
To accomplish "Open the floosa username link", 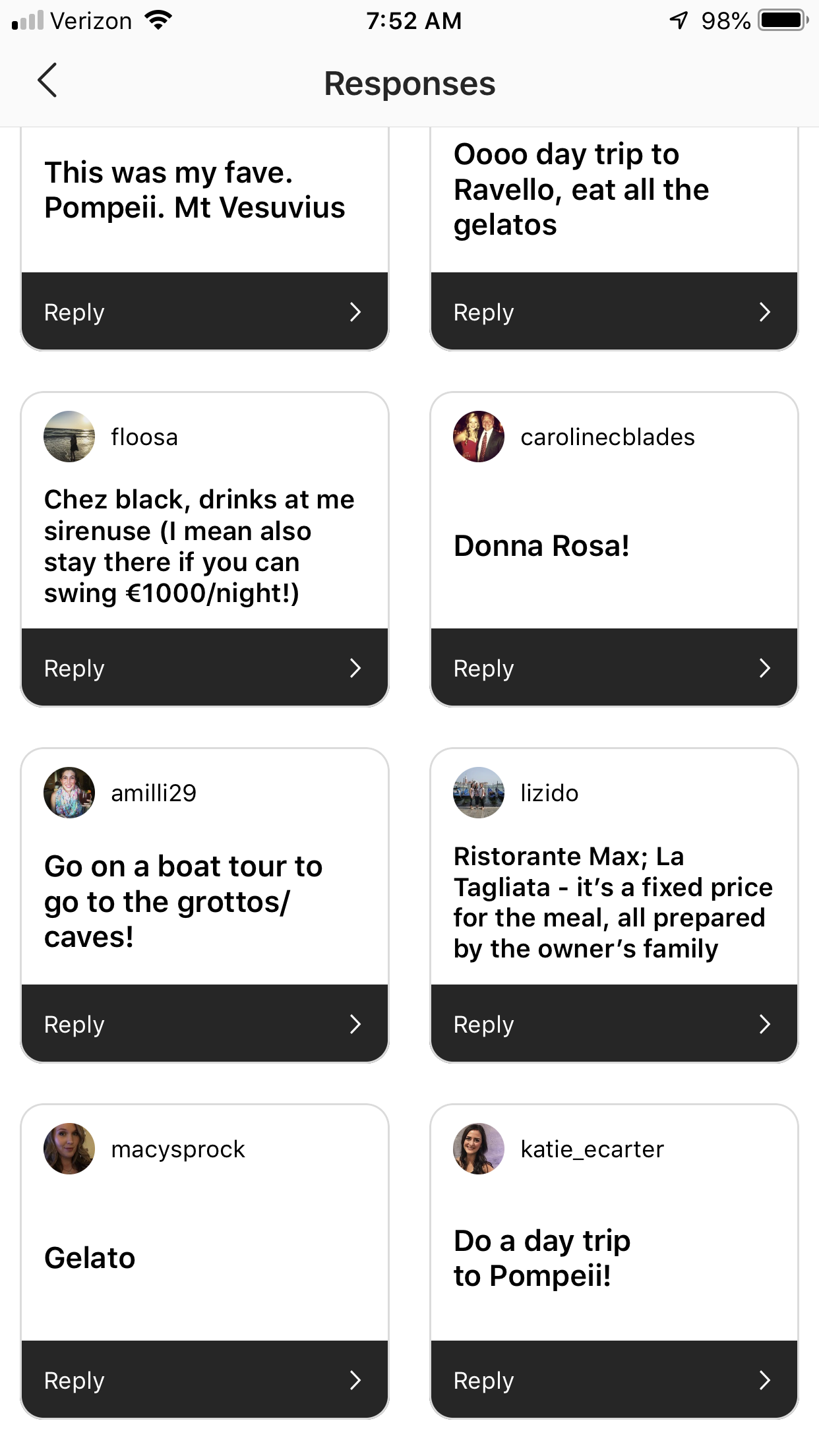I will click(x=144, y=437).
